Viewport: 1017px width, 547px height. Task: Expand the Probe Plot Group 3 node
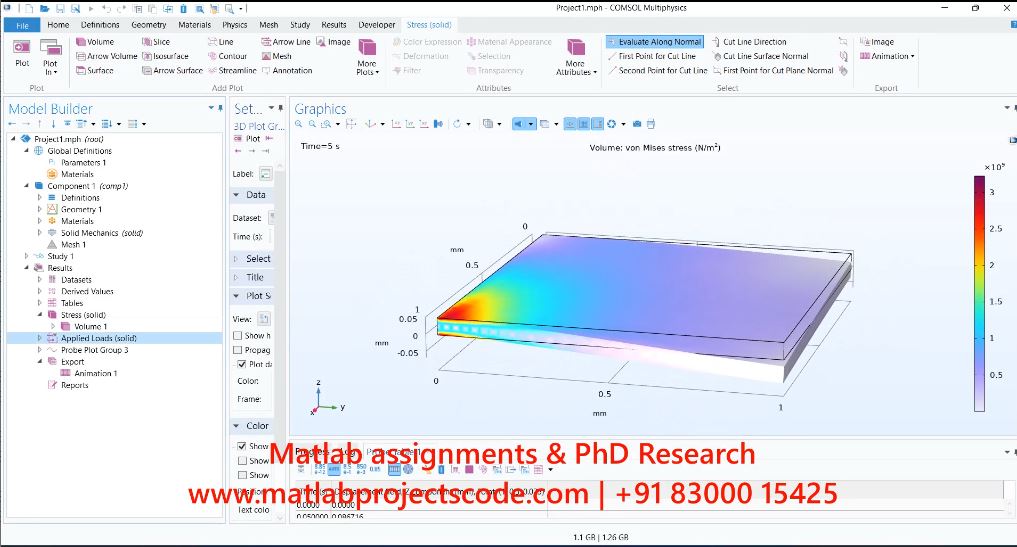point(40,350)
